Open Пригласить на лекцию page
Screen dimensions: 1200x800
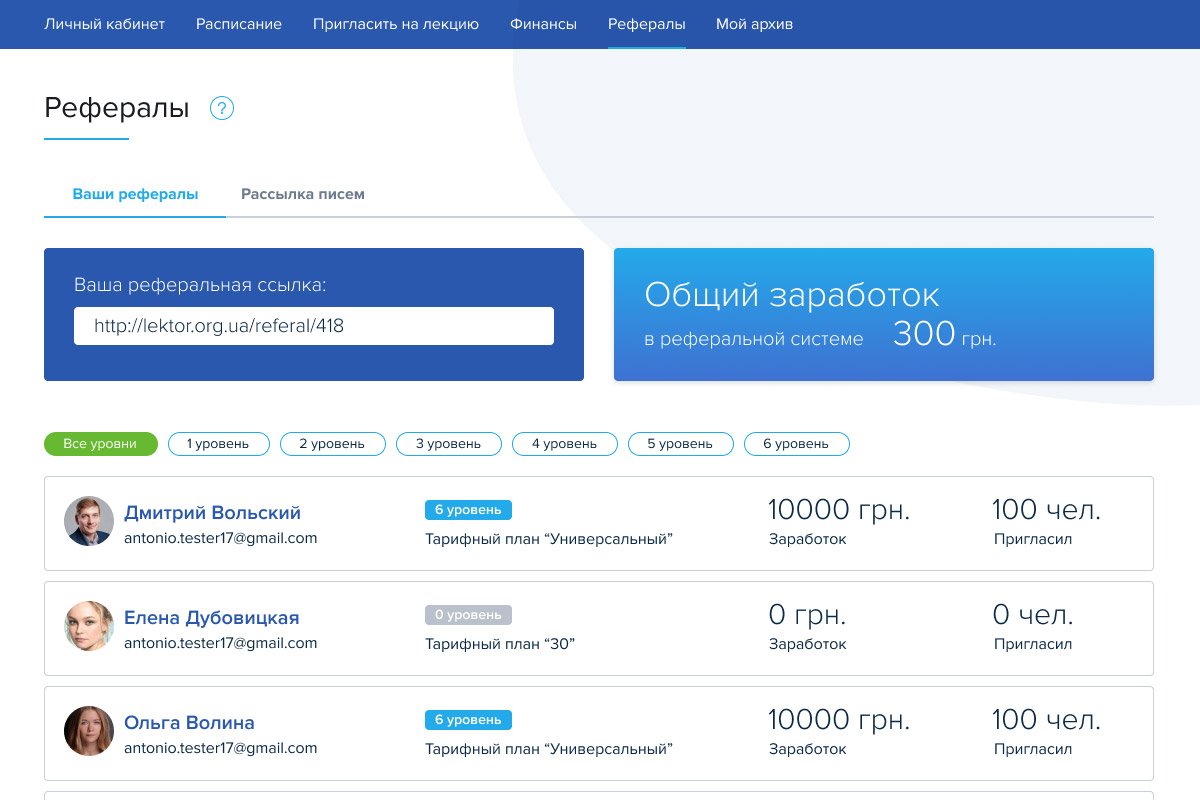point(396,24)
